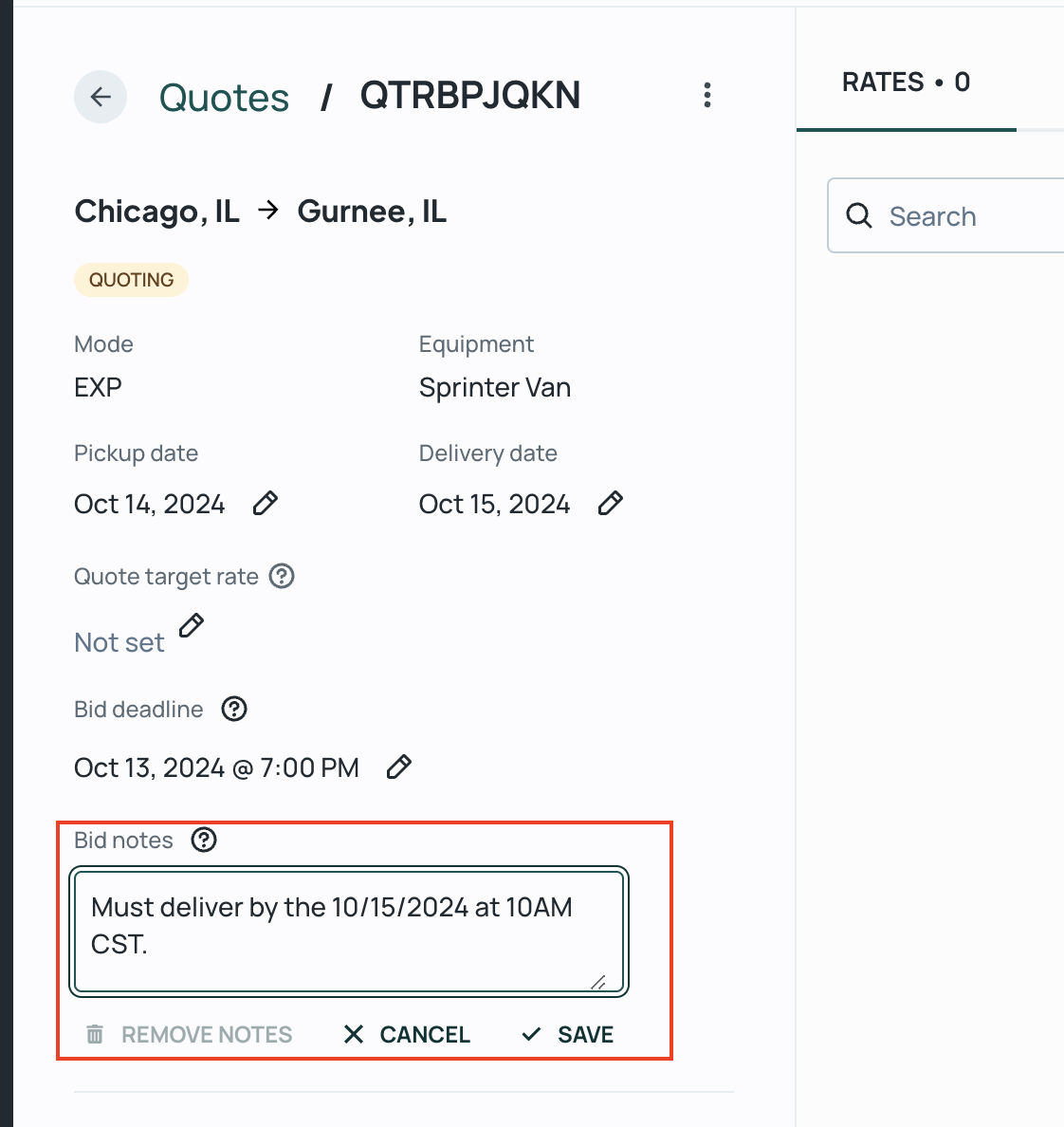The image size is (1064, 1127).
Task: Save the bid notes
Action: 568,1034
